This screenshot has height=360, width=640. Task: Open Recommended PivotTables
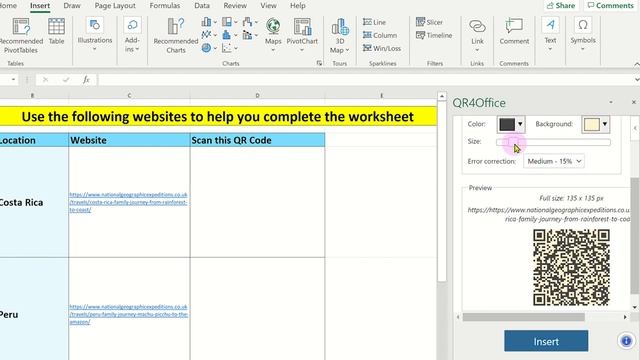(20, 36)
